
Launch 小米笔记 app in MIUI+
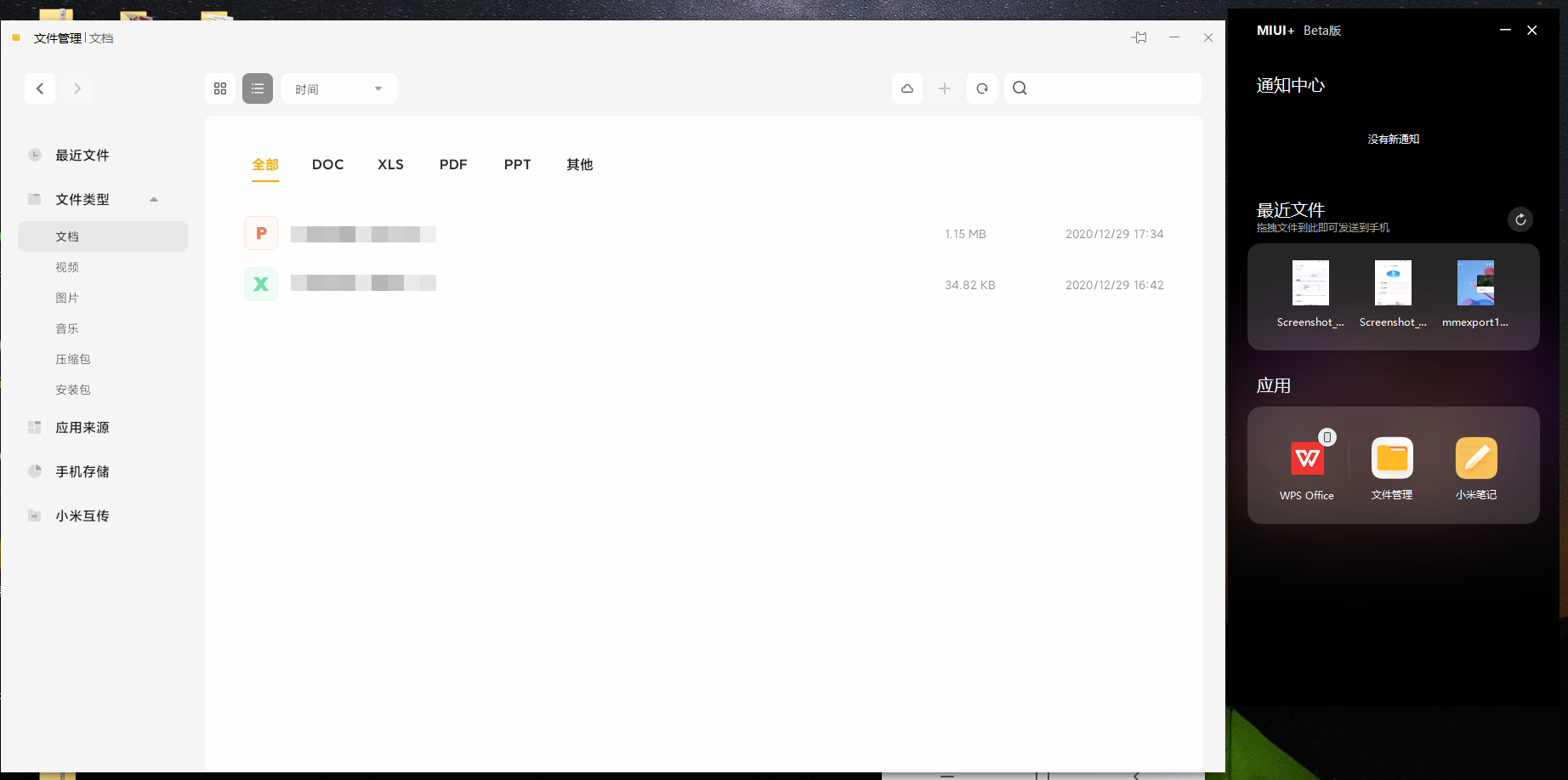click(x=1476, y=458)
